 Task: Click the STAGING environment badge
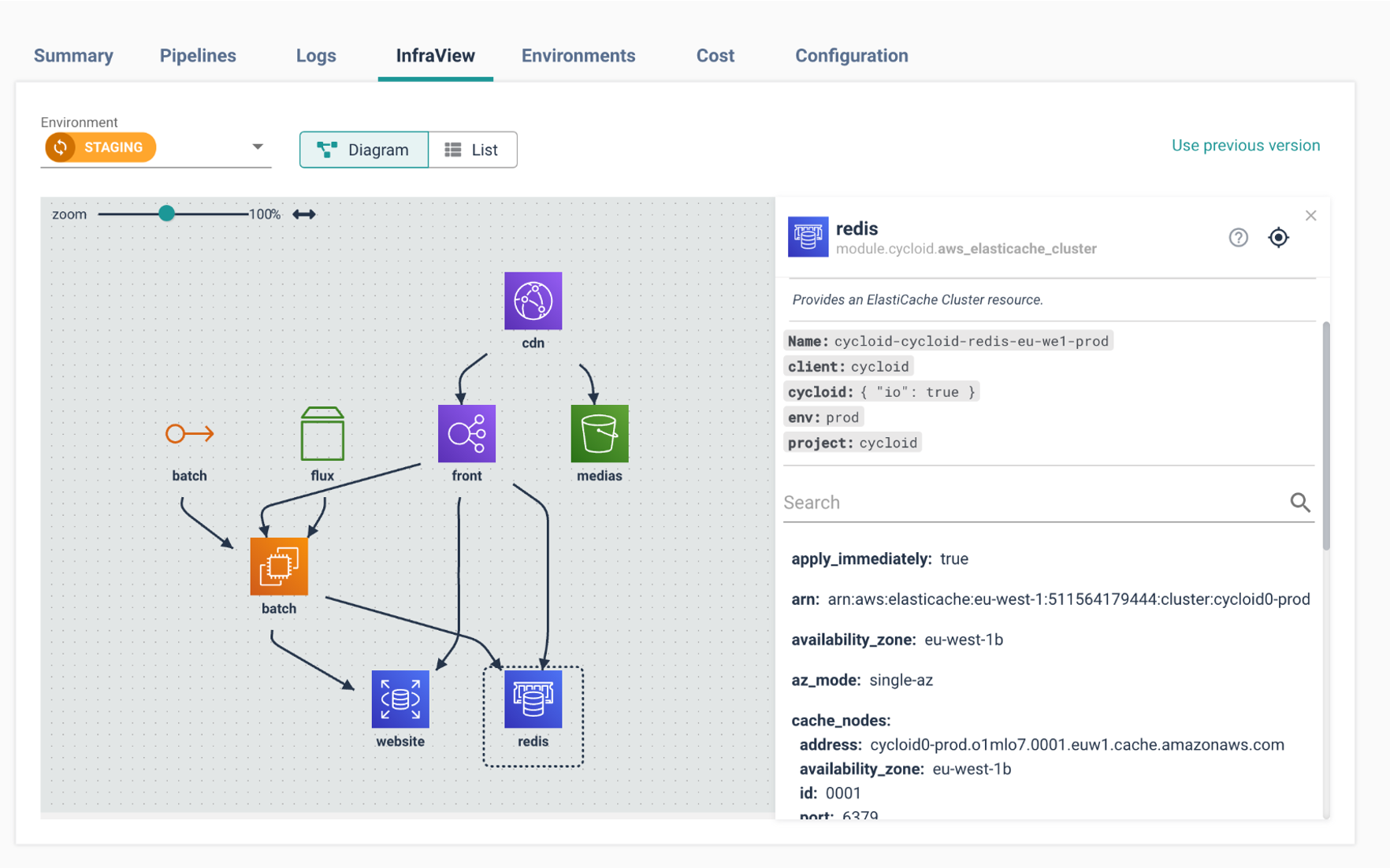pyautogui.click(x=100, y=147)
